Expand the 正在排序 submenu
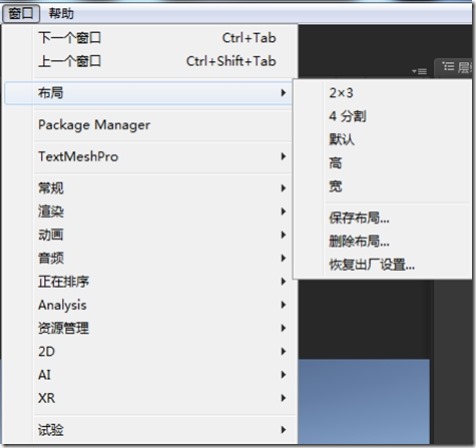Image resolution: width=476 pixels, height=448 pixels. 149,281
